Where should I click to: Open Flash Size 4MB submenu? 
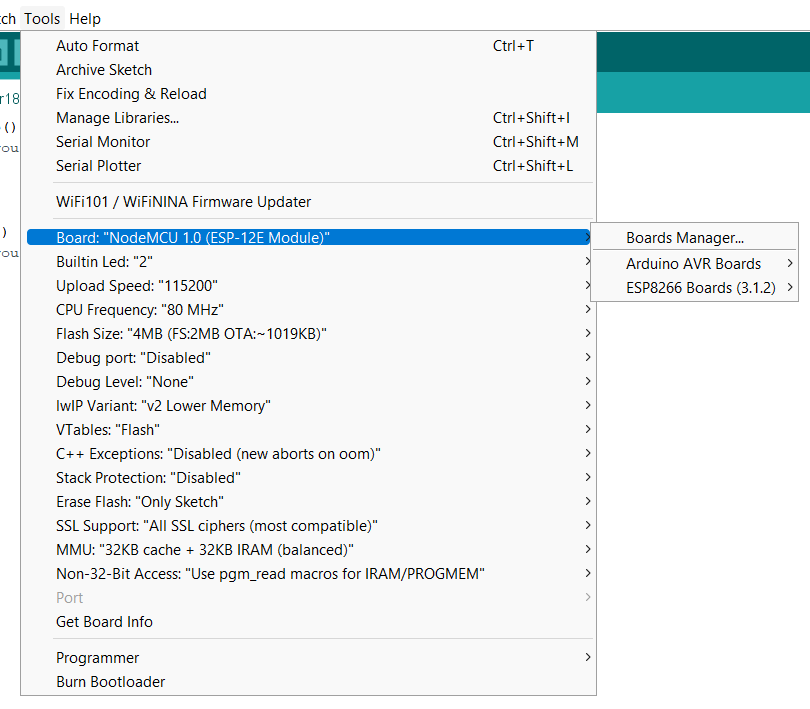[x=191, y=334]
